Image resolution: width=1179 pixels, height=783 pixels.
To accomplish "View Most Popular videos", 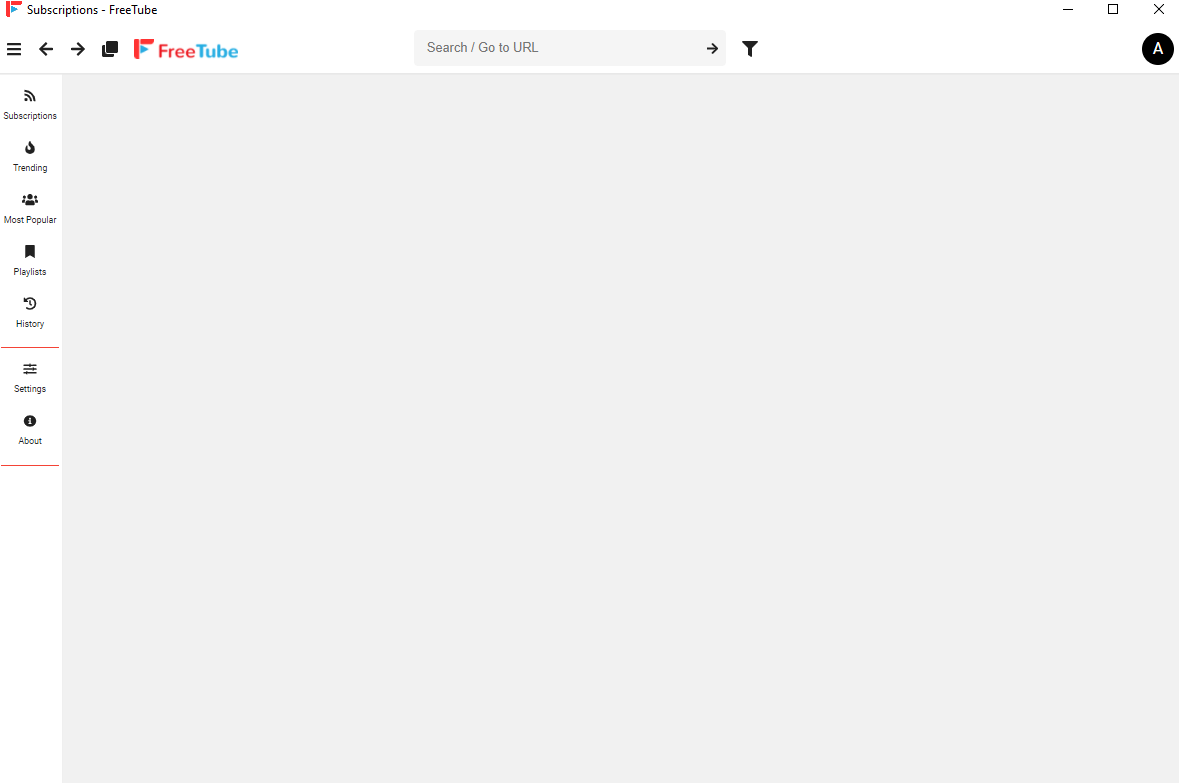I will (x=29, y=208).
